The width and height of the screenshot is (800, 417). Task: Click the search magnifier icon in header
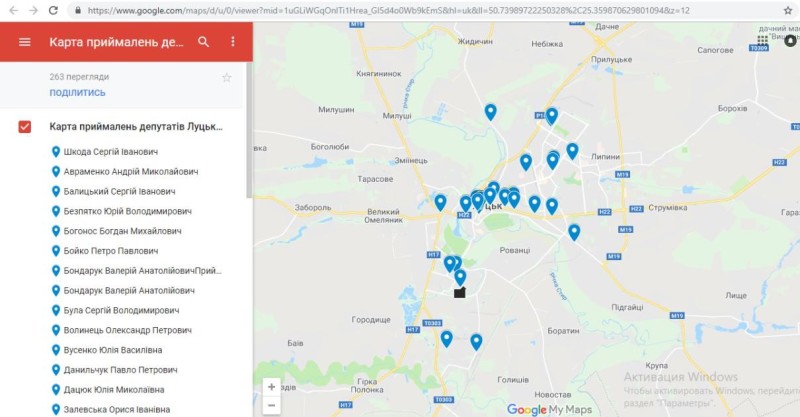[x=204, y=42]
